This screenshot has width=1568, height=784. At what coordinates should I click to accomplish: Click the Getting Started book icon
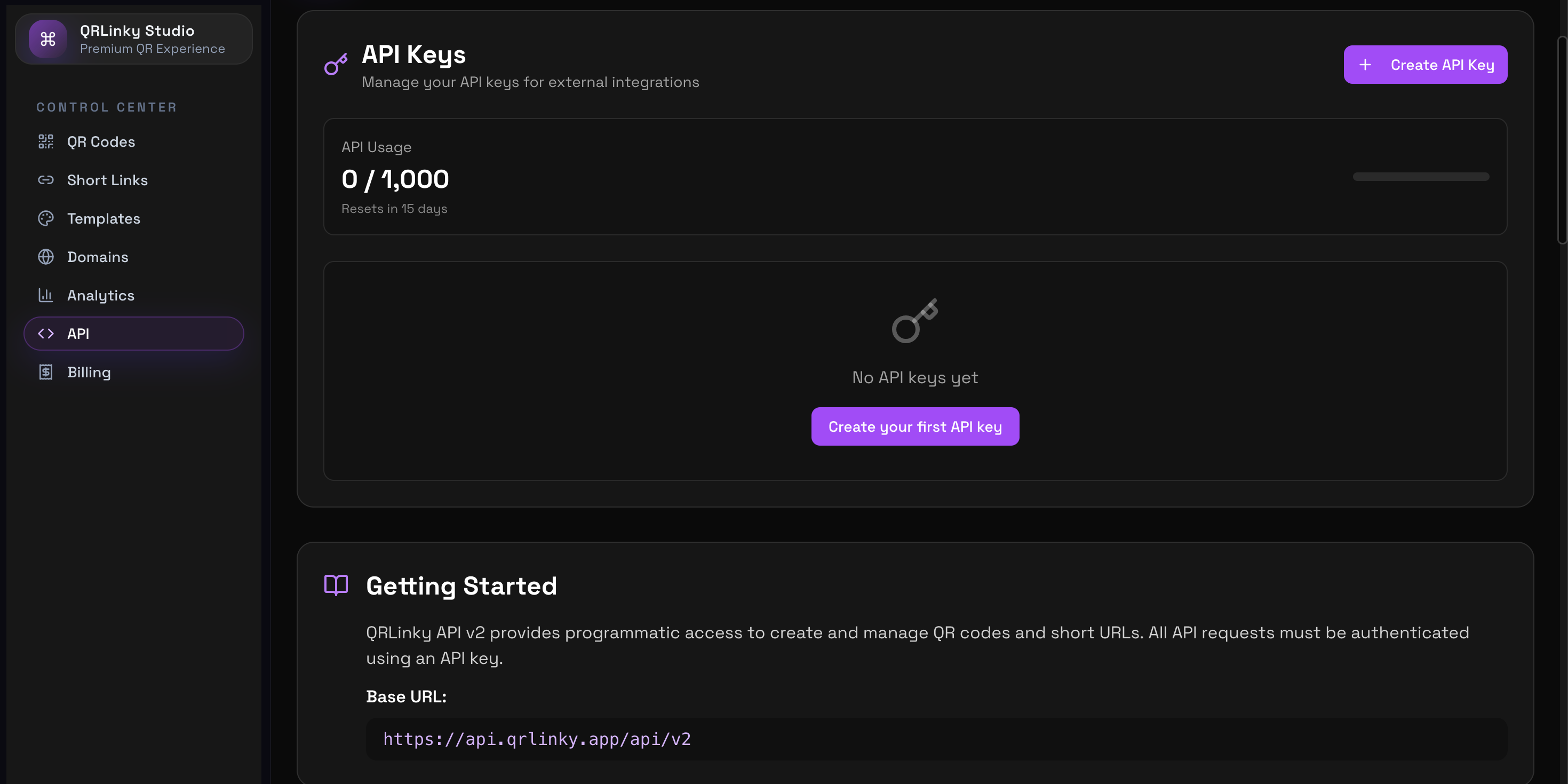(x=336, y=584)
